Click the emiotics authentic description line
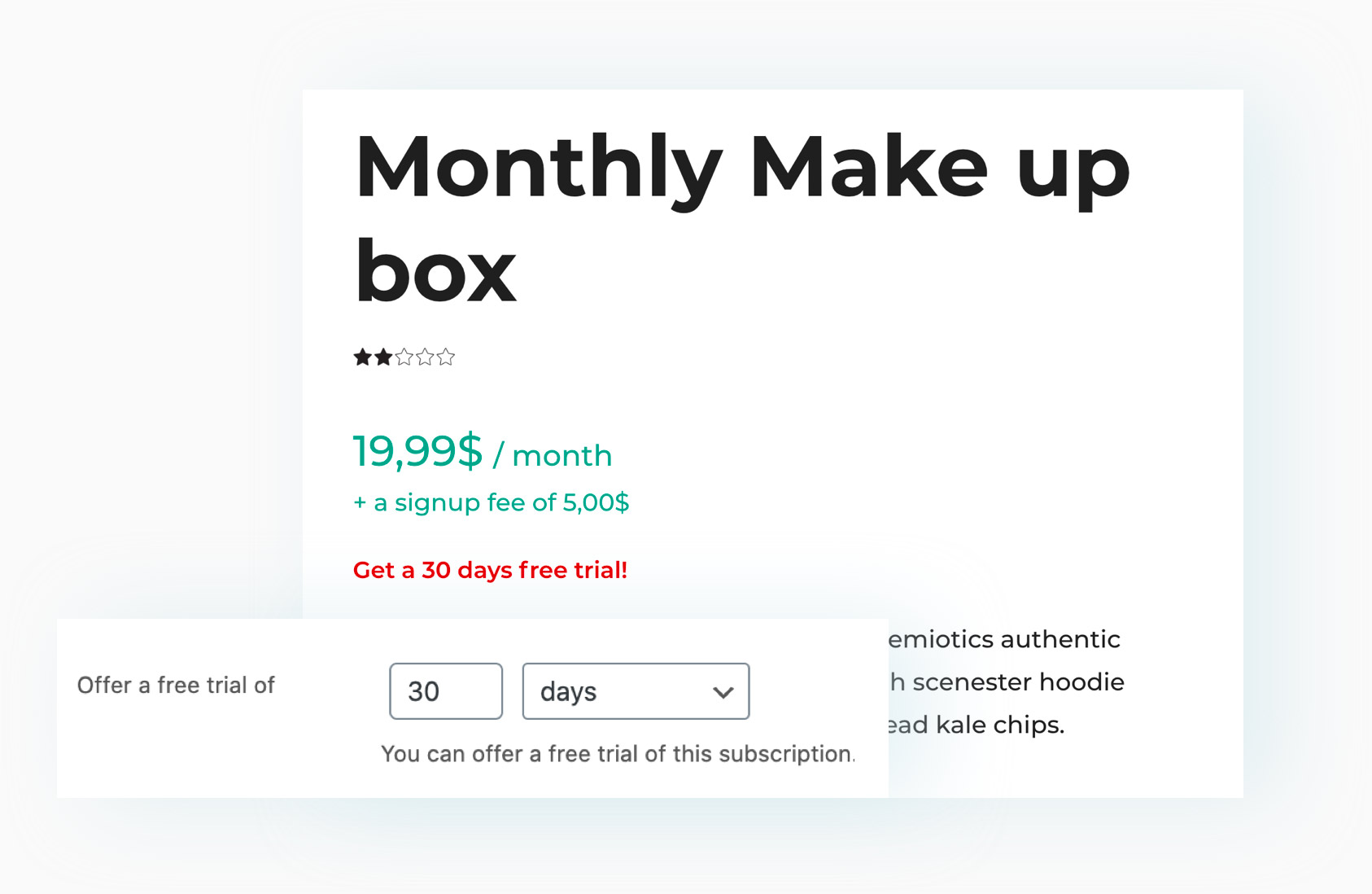Image resolution: width=1372 pixels, height=894 pixels. click(x=1004, y=639)
